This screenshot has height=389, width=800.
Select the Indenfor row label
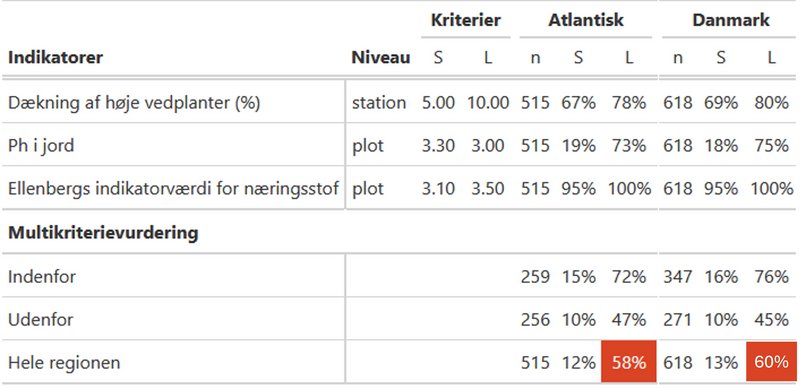coord(42,277)
